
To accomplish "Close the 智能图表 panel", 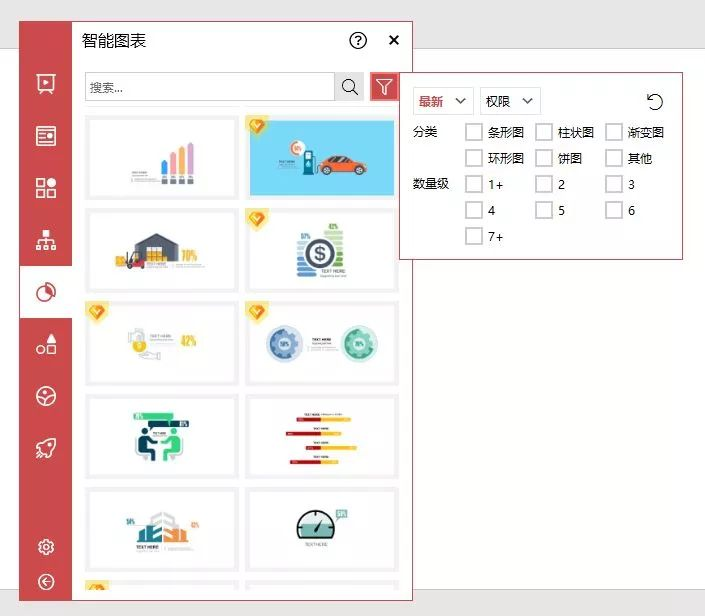I will pos(394,40).
